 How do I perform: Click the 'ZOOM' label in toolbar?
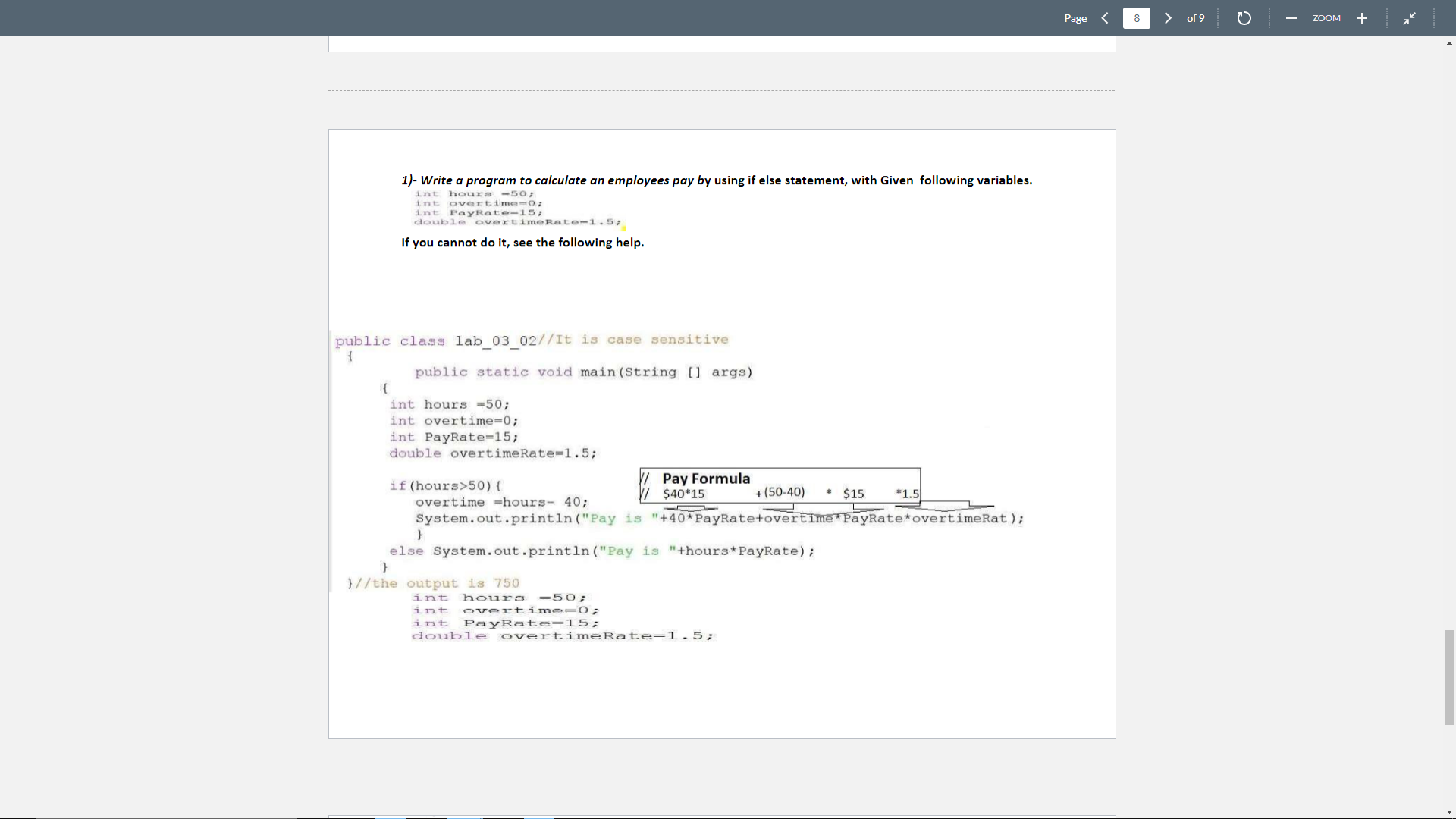click(1326, 18)
